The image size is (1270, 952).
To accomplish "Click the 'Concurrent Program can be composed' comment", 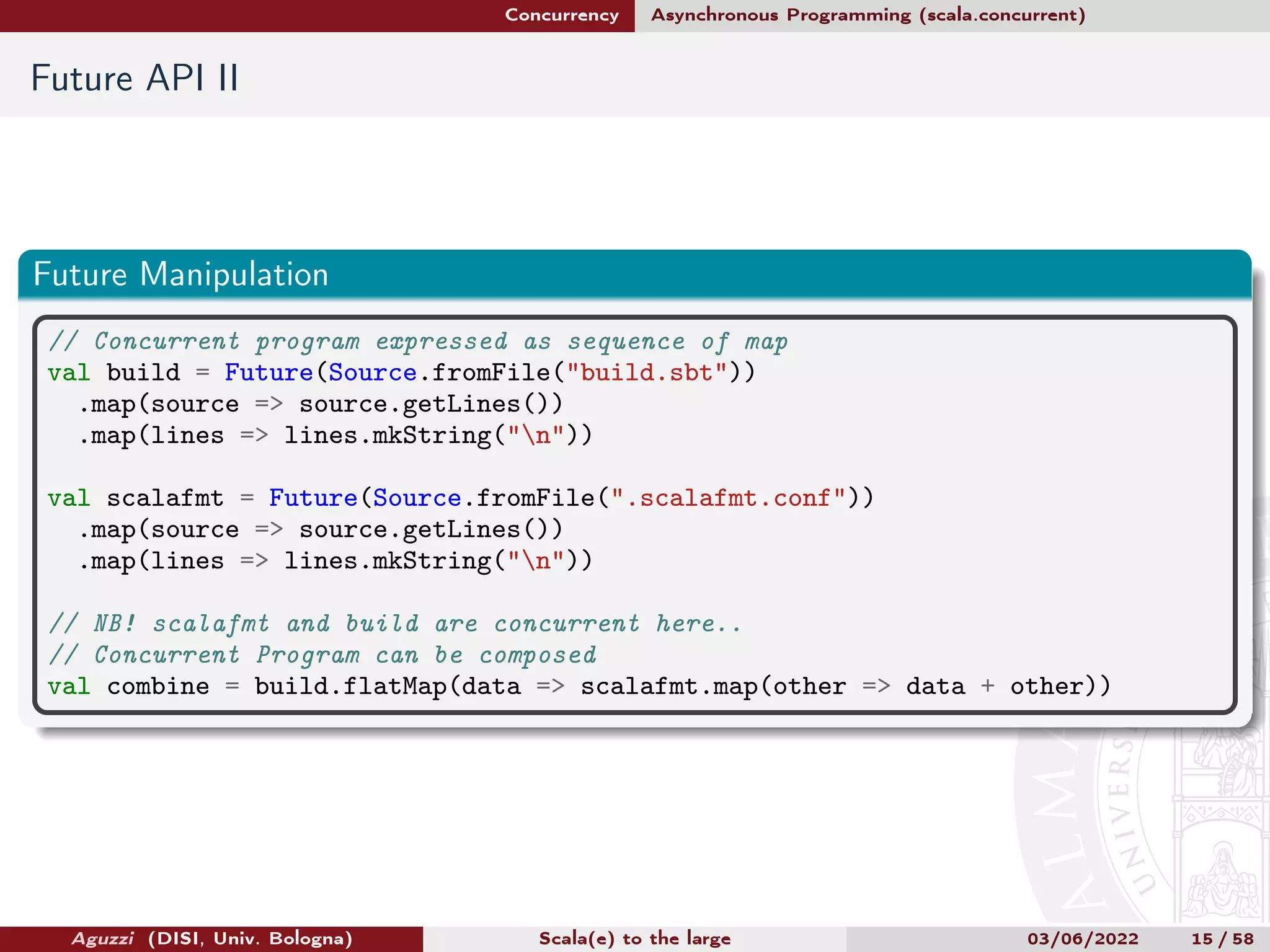I will pyautogui.click(x=322, y=655).
